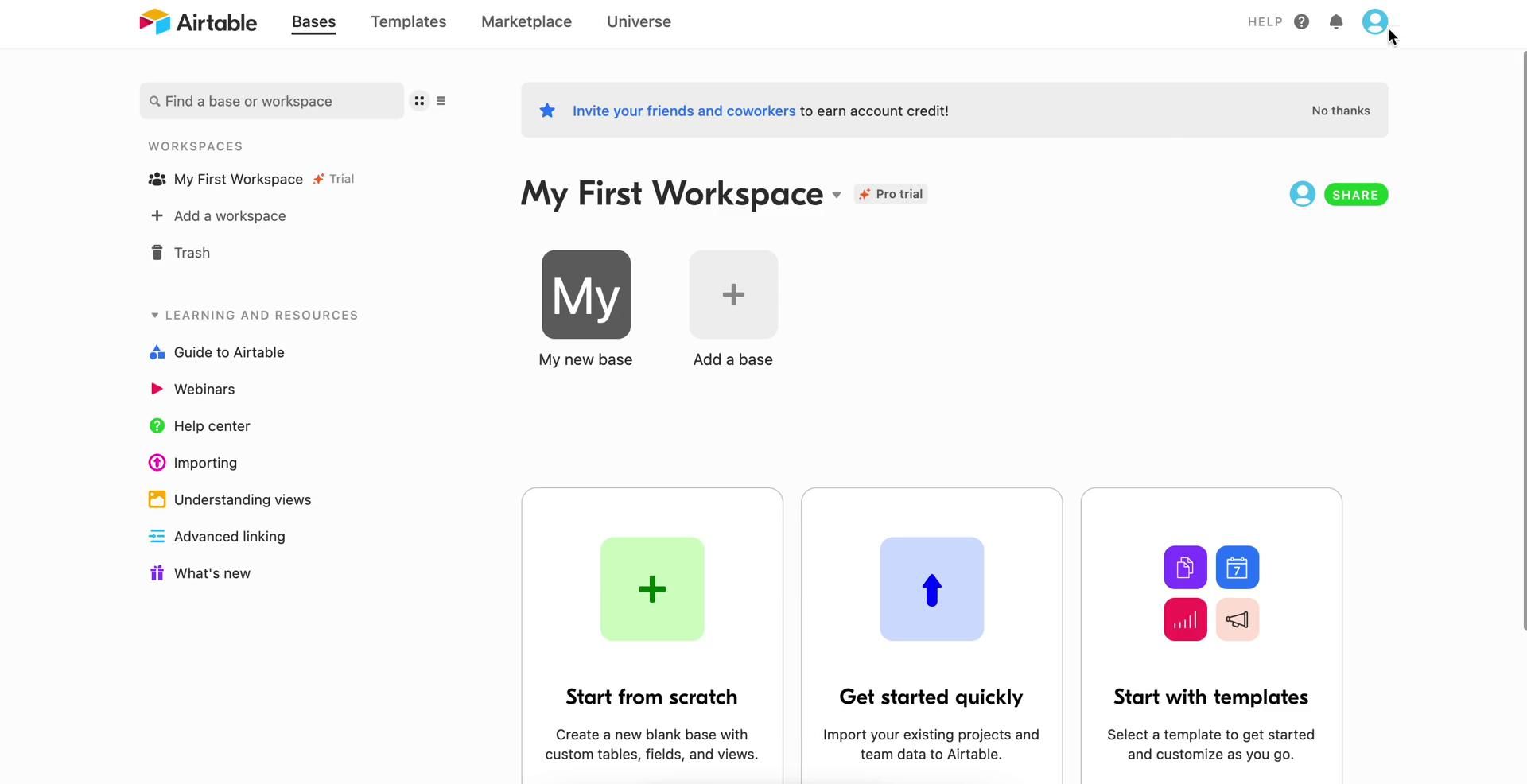Viewport: 1527px width, 784px height.
Task: Click the What's new gift icon
Action: (x=157, y=573)
